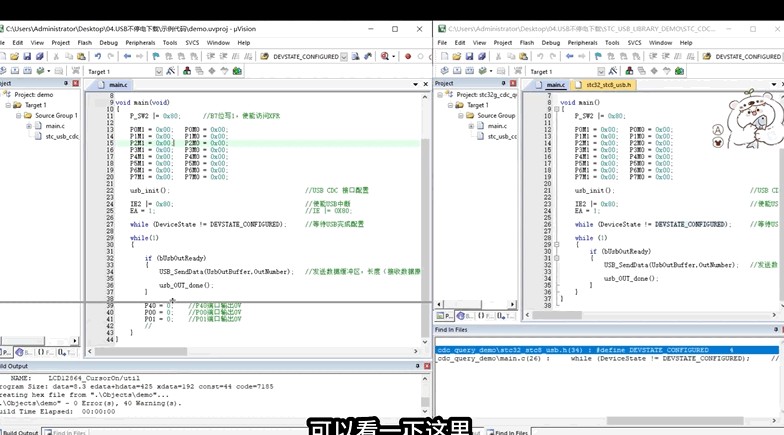Click Save icon in STC_CDC window toolbar
This screenshot has height=435, width=784.
click(469, 56)
